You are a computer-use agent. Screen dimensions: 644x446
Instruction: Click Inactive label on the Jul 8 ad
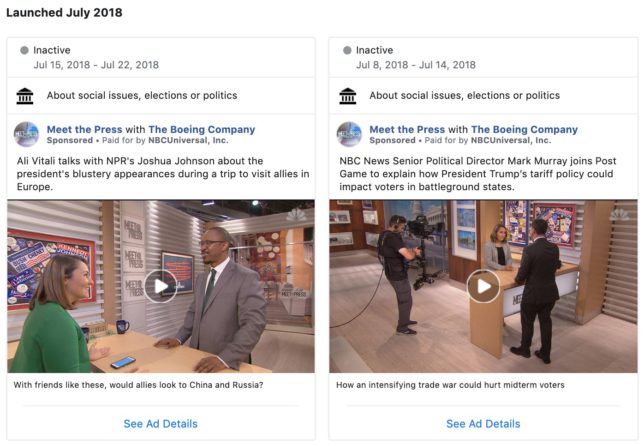pos(375,50)
